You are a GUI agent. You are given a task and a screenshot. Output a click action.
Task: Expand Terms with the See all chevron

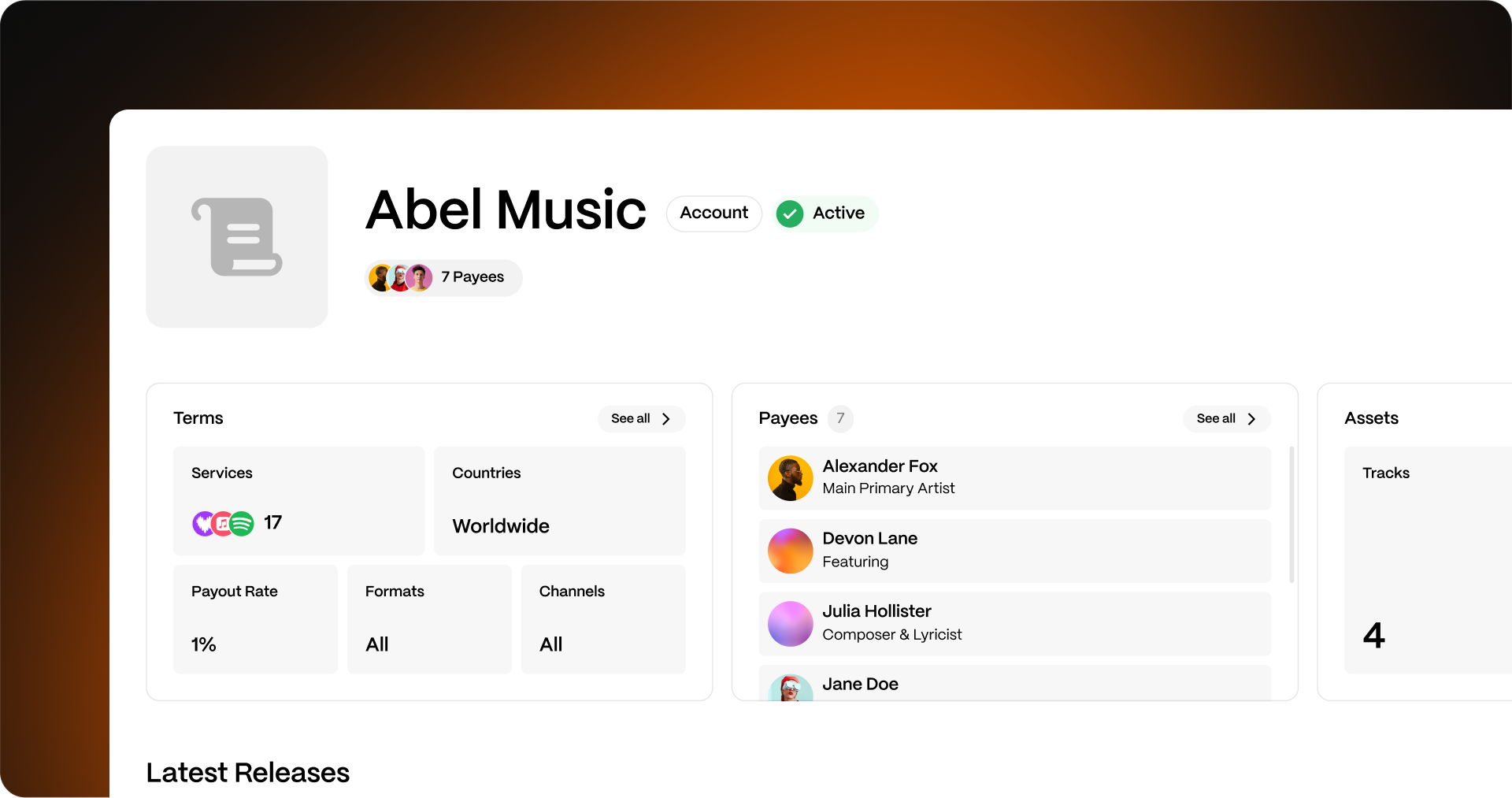pos(665,418)
